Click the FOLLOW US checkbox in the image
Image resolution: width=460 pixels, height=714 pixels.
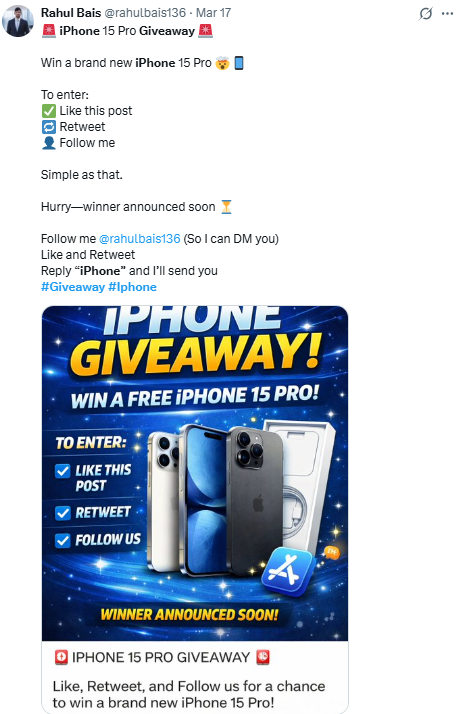tap(62, 541)
